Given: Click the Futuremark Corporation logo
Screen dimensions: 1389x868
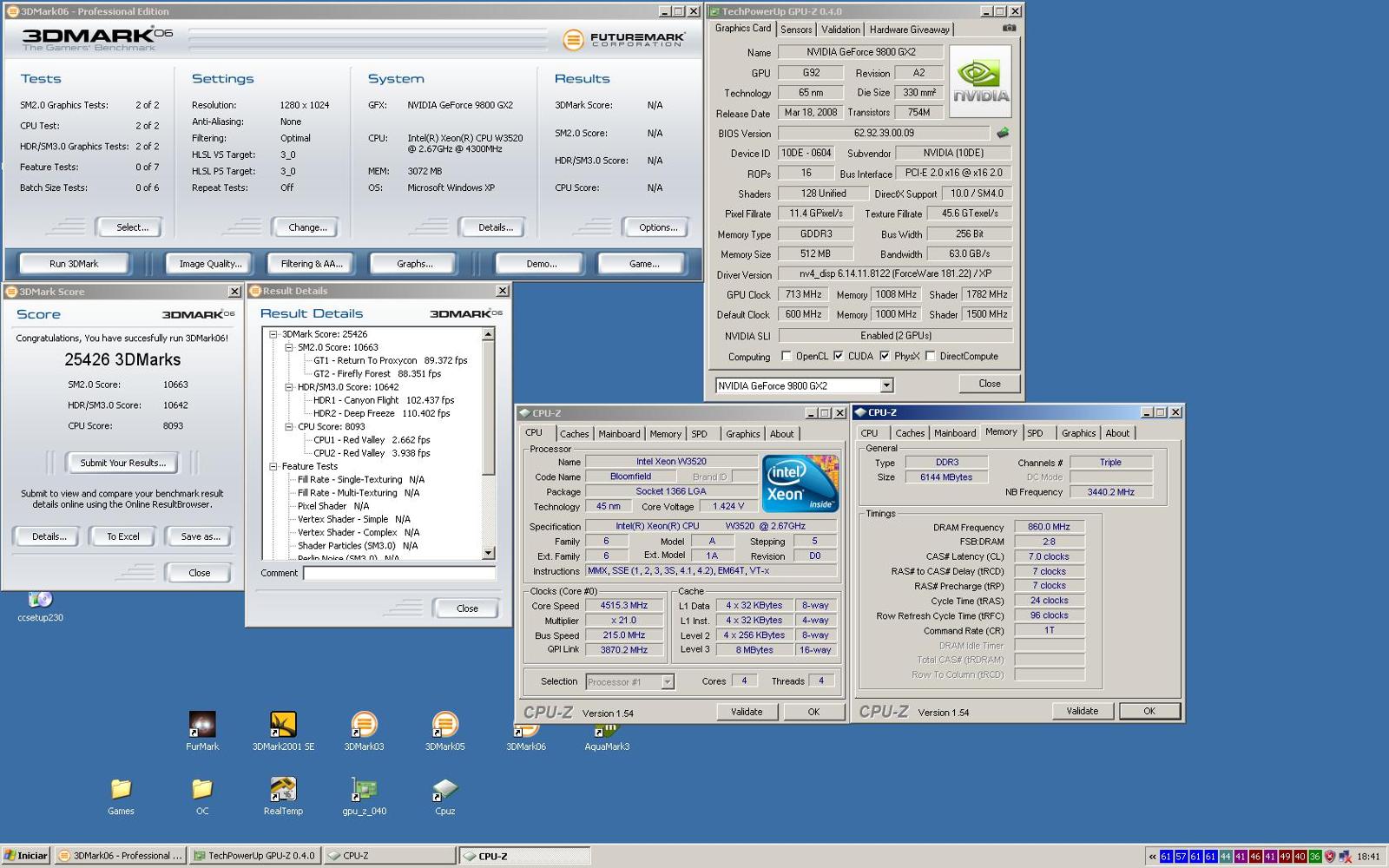Looking at the screenshot, I should tap(624, 40).
